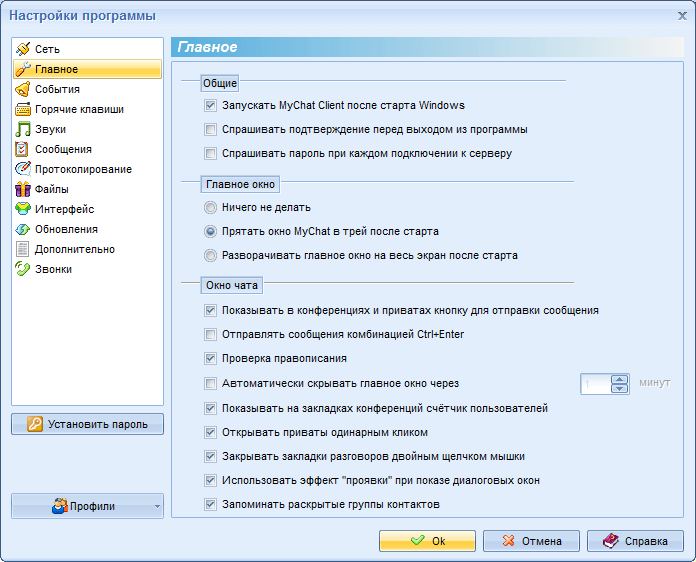Uncheck Проверка правописания option
The width and height of the screenshot is (696, 562).
tap(210, 358)
